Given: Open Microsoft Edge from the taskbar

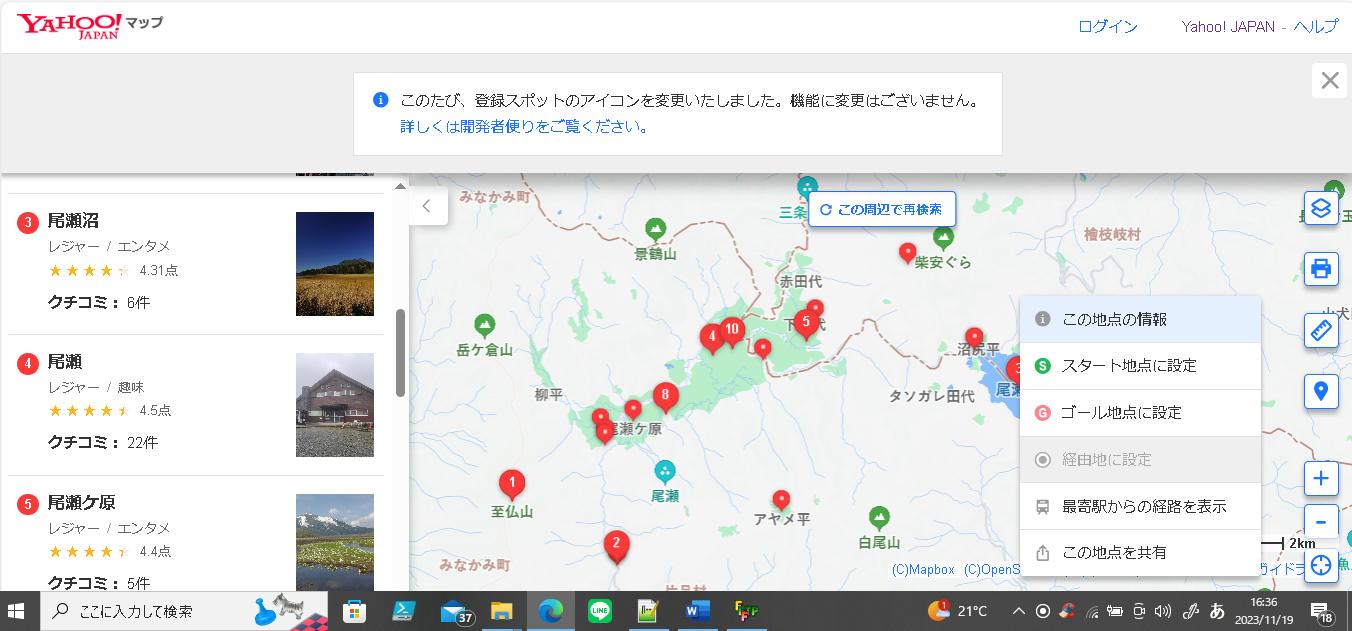Looking at the screenshot, I should (x=551, y=610).
